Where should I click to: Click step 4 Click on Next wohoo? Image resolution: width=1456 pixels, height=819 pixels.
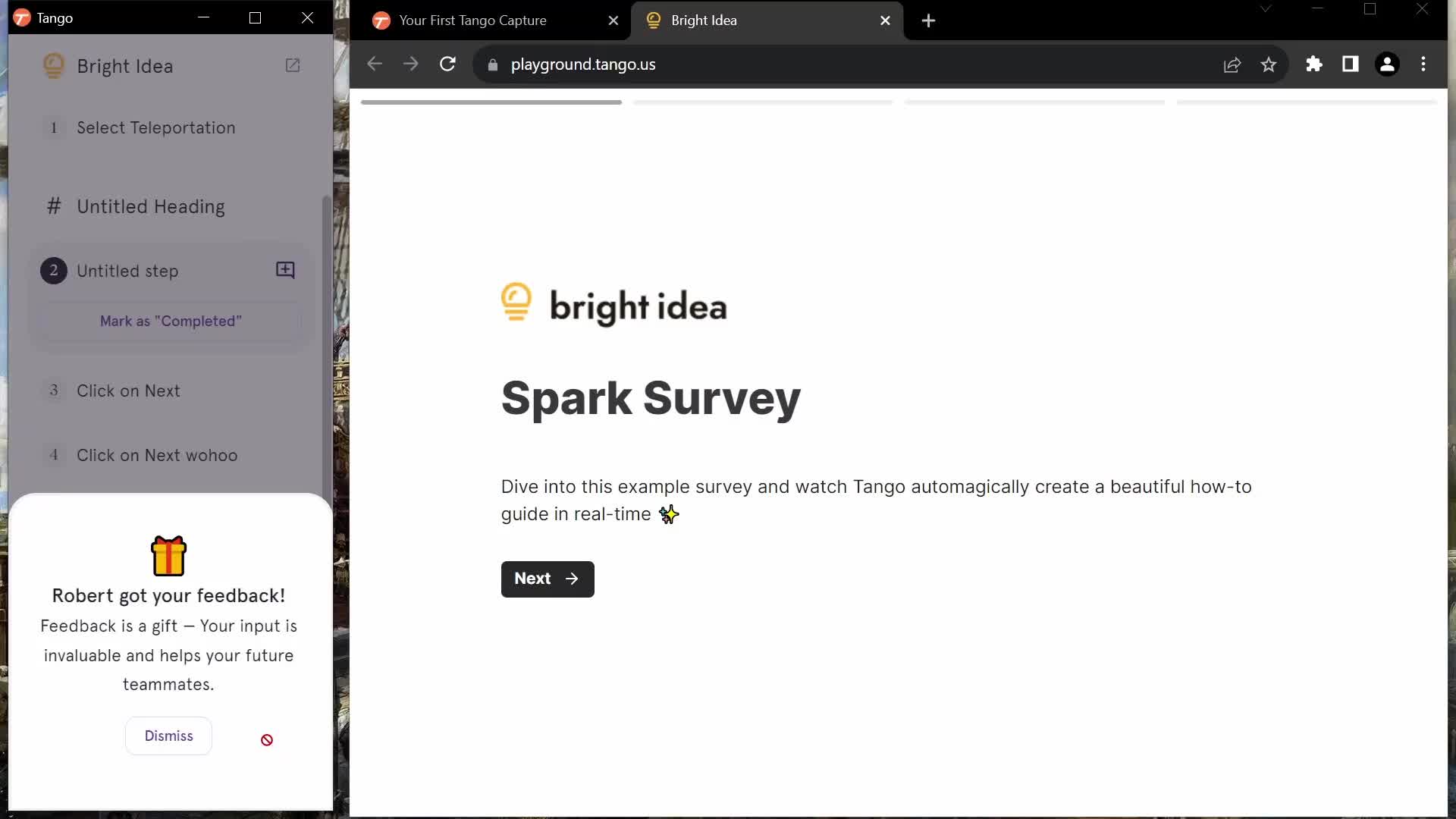click(x=157, y=455)
